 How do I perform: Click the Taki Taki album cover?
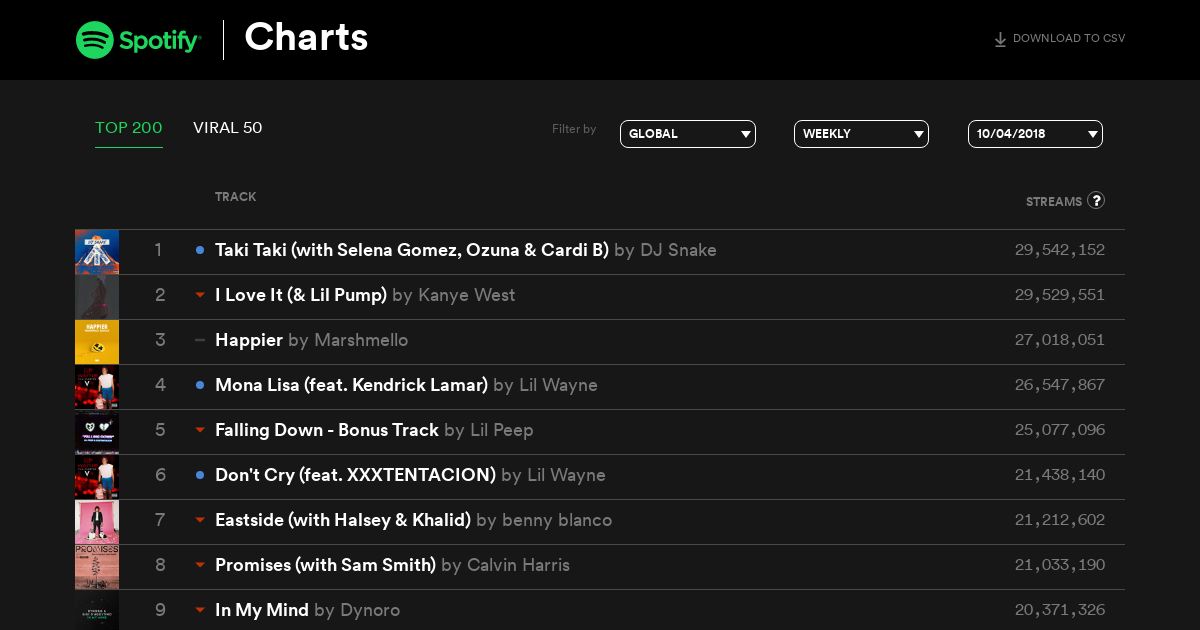point(97,251)
